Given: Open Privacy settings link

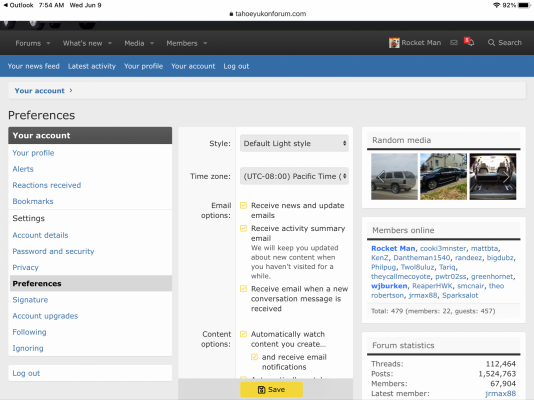Looking at the screenshot, I should (x=26, y=267).
